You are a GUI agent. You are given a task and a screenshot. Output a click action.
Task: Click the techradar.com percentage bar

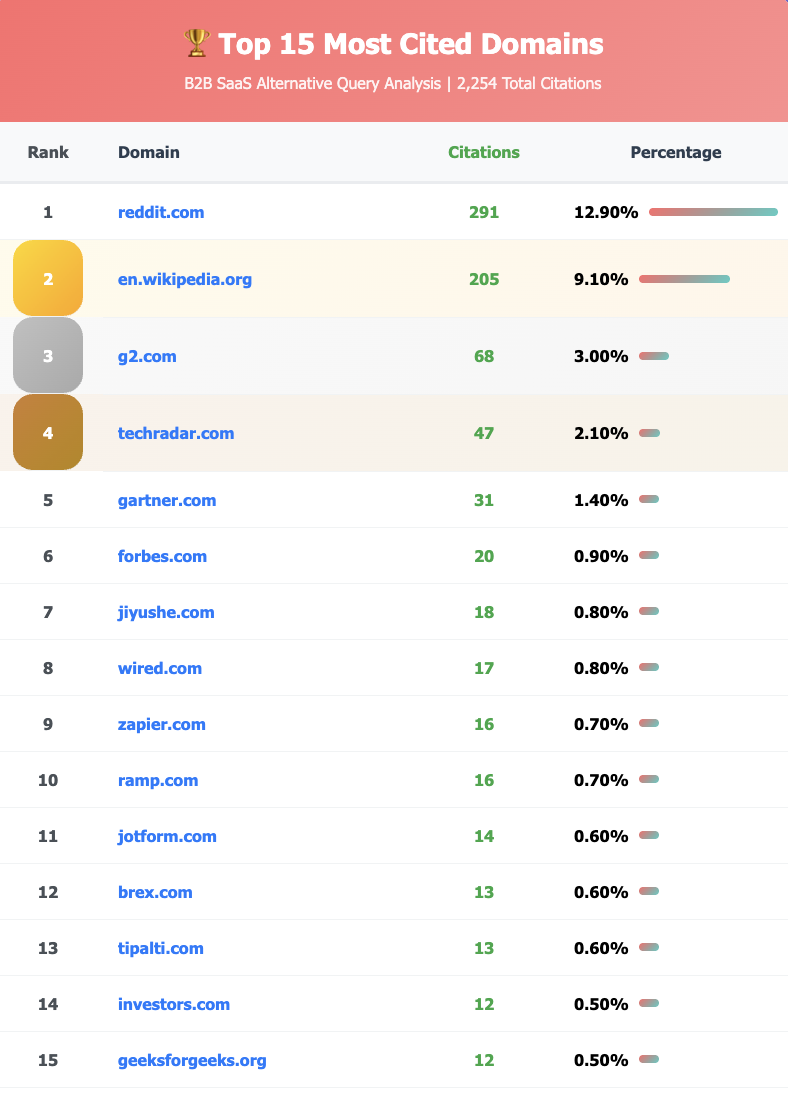click(649, 433)
